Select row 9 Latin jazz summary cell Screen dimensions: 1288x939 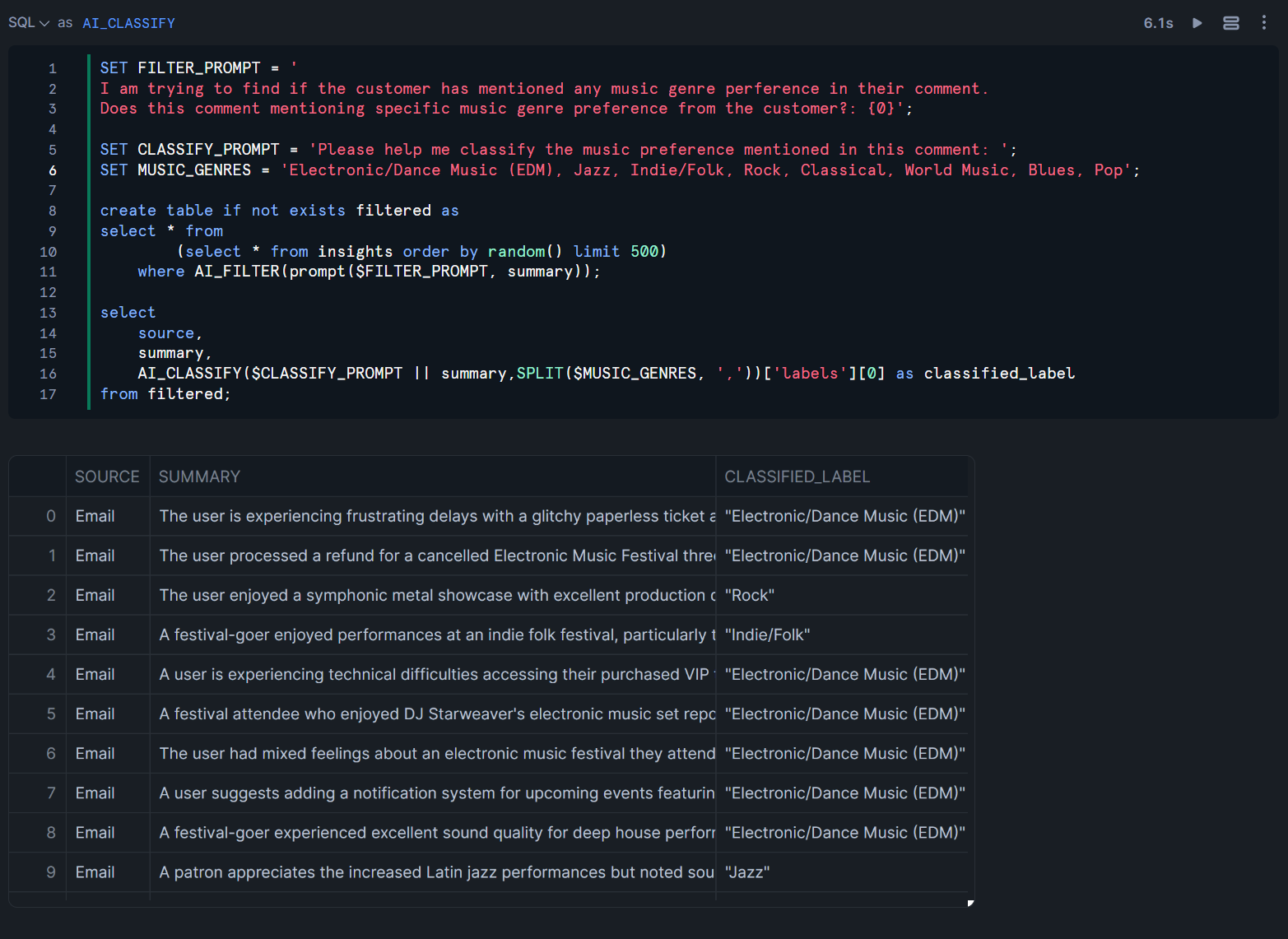click(x=433, y=872)
